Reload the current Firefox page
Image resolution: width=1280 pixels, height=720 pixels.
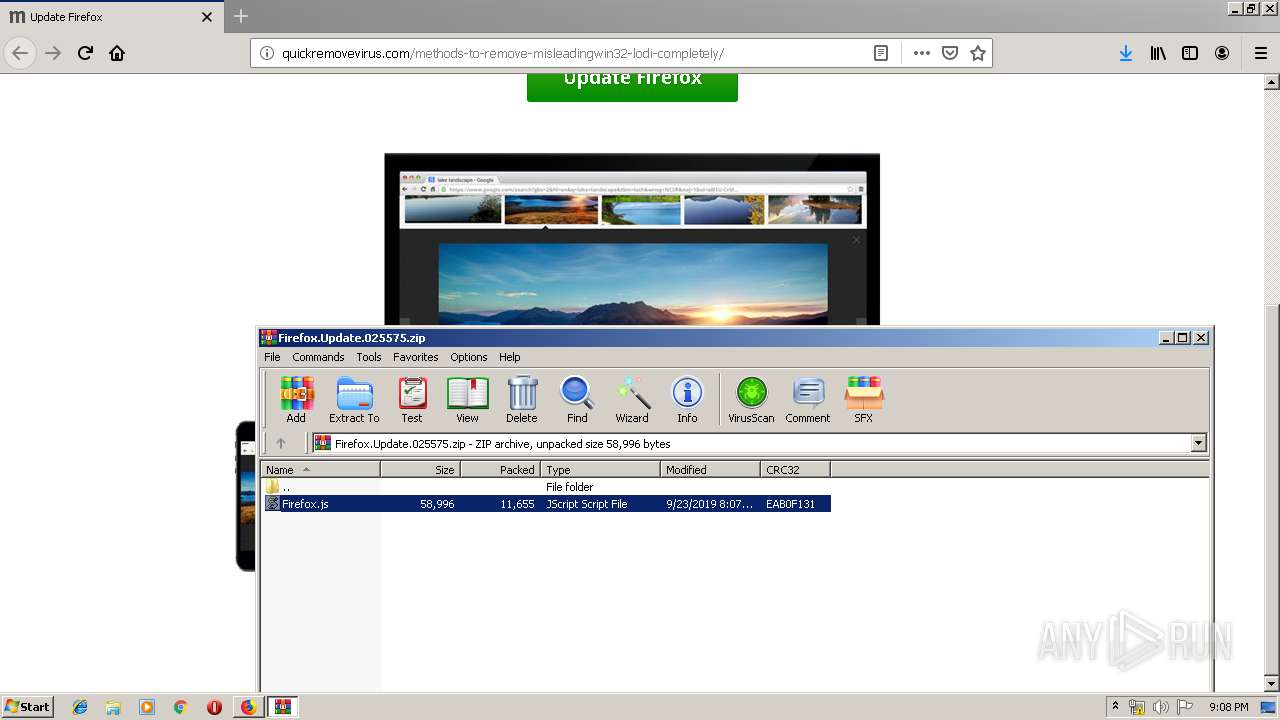point(85,53)
